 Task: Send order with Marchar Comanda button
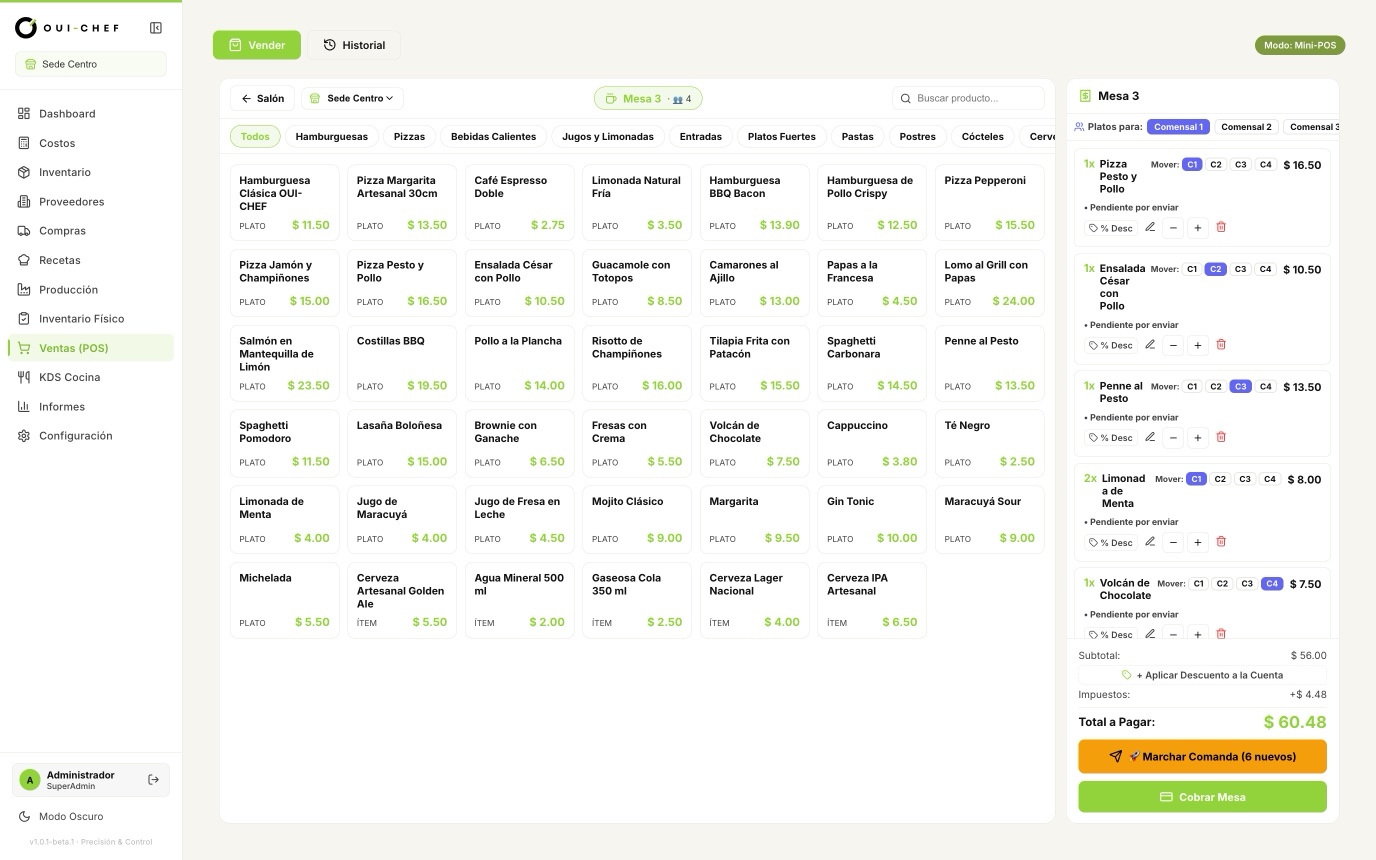click(x=1202, y=756)
